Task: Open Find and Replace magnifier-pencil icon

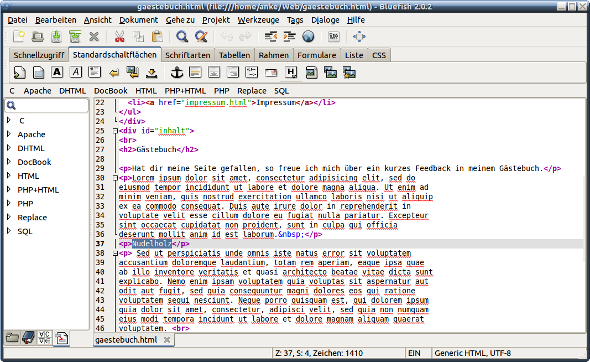Action: click(x=201, y=37)
